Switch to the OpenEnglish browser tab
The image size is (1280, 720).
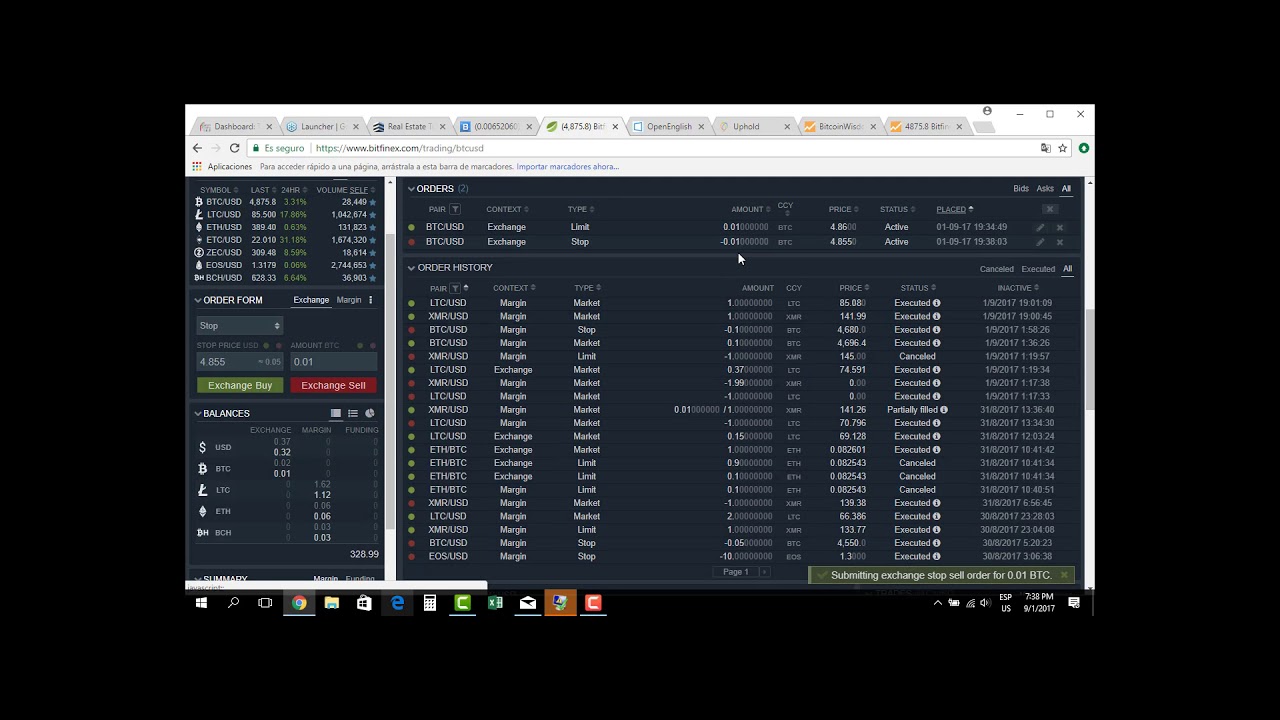click(x=668, y=127)
